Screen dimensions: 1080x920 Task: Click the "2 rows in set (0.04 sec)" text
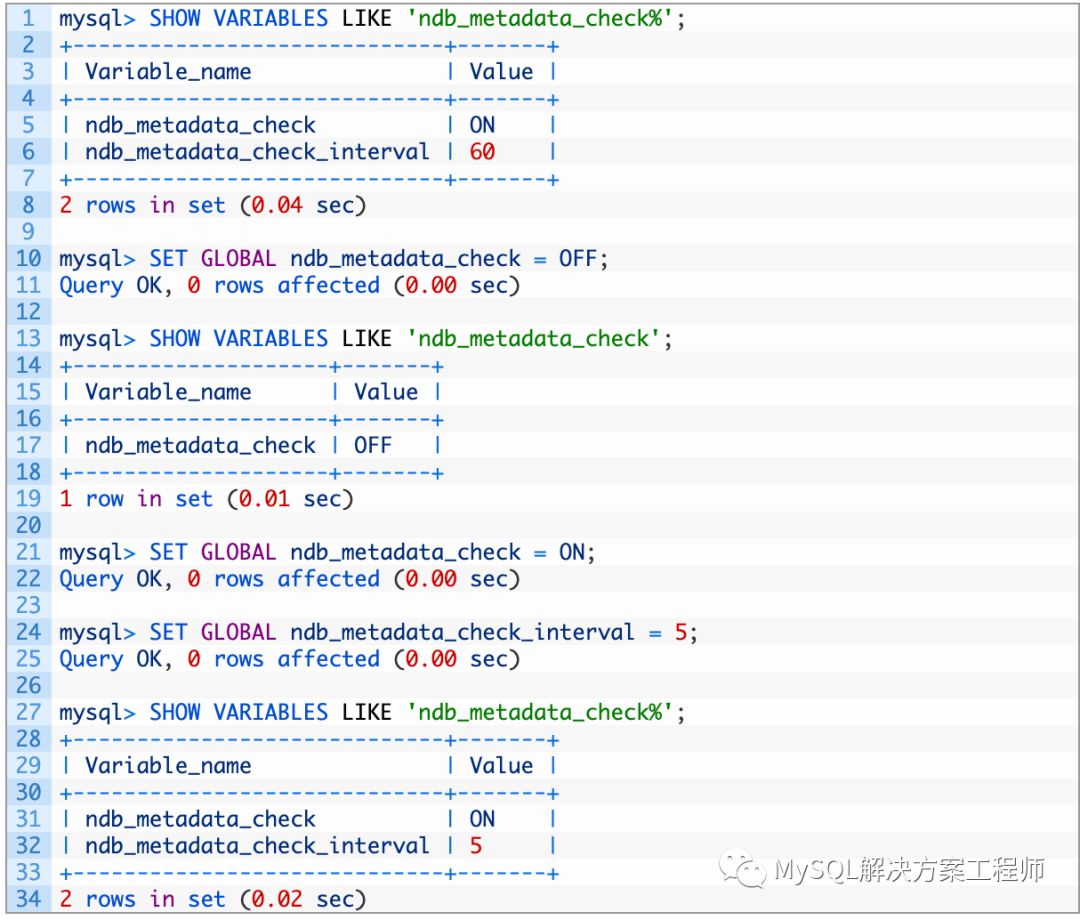213,205
